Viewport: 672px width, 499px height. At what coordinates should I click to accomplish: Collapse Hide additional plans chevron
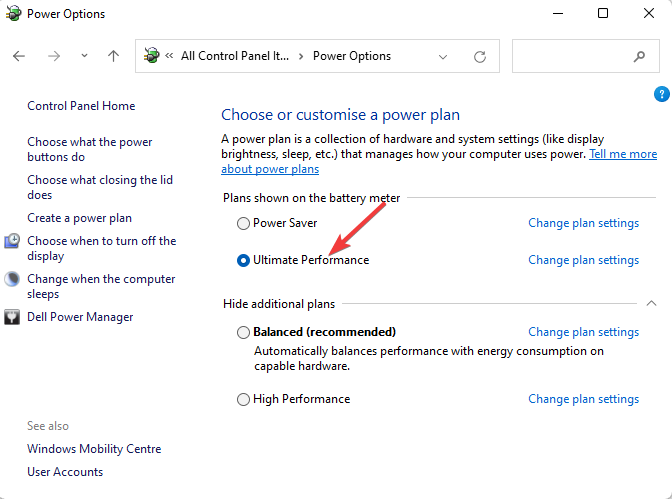tap(651, 304)
